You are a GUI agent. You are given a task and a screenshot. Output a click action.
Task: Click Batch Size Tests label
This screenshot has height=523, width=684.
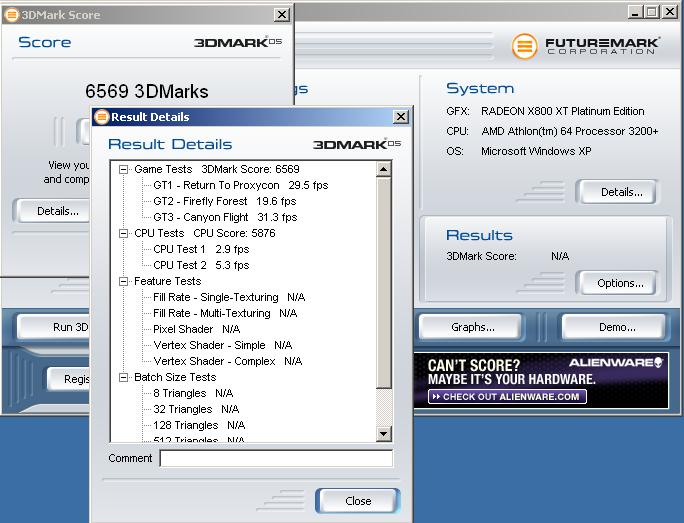pyautogui.click(x=175, y=377)
